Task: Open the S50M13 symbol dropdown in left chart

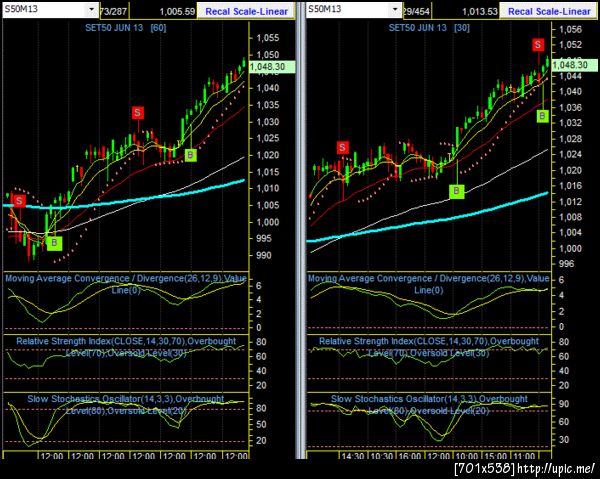Action: click(x=91, y=9)
